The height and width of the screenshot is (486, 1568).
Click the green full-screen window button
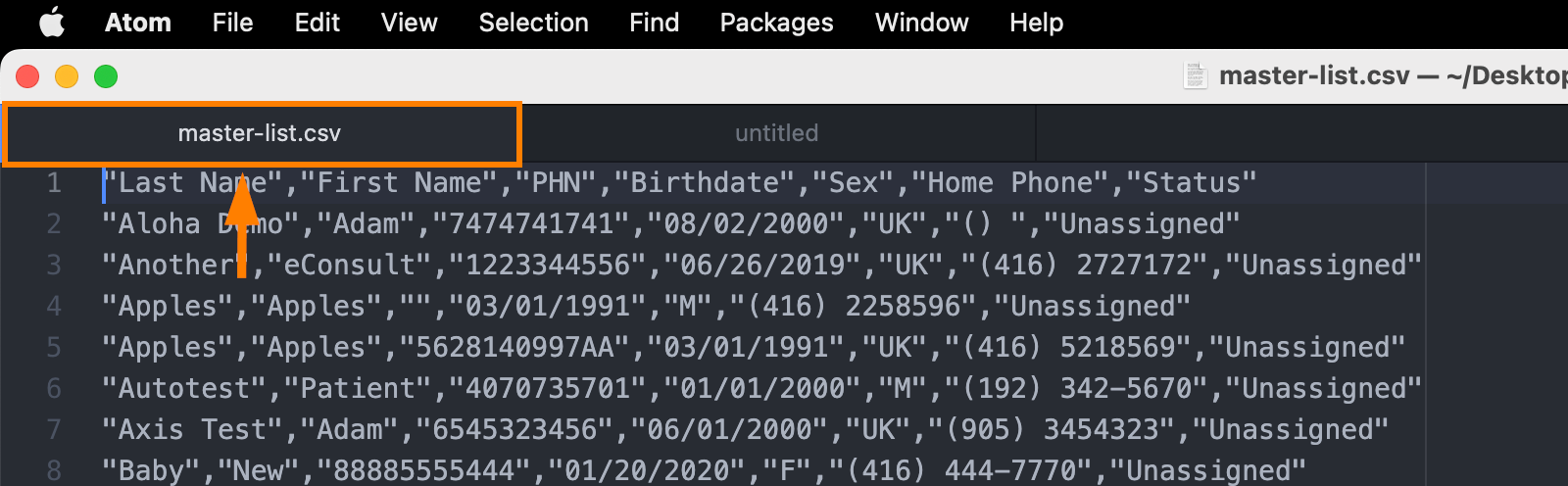[x=106, y=76]
